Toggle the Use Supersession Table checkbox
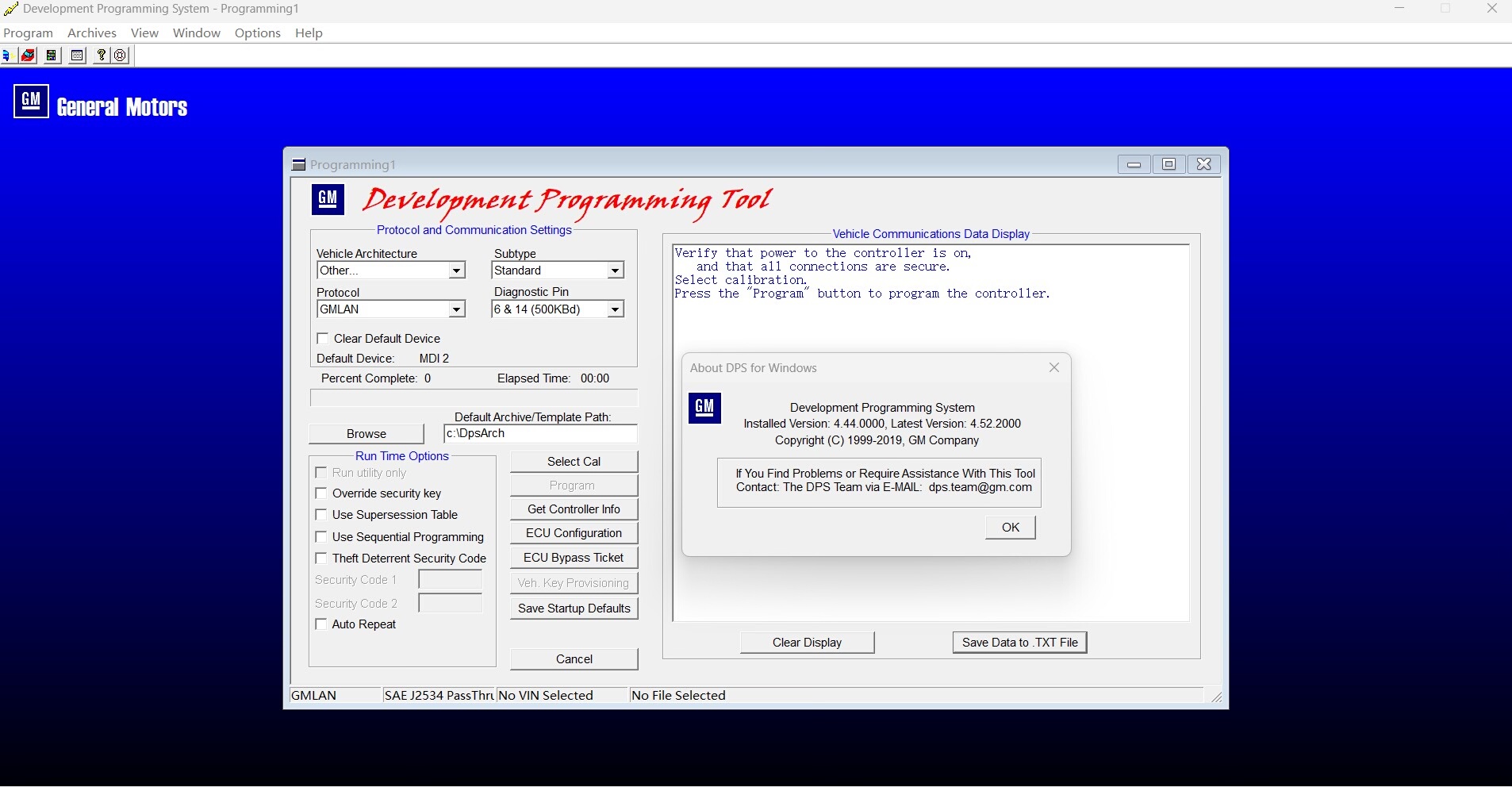This screenshot has width=1512, height=787. (321, 515)
